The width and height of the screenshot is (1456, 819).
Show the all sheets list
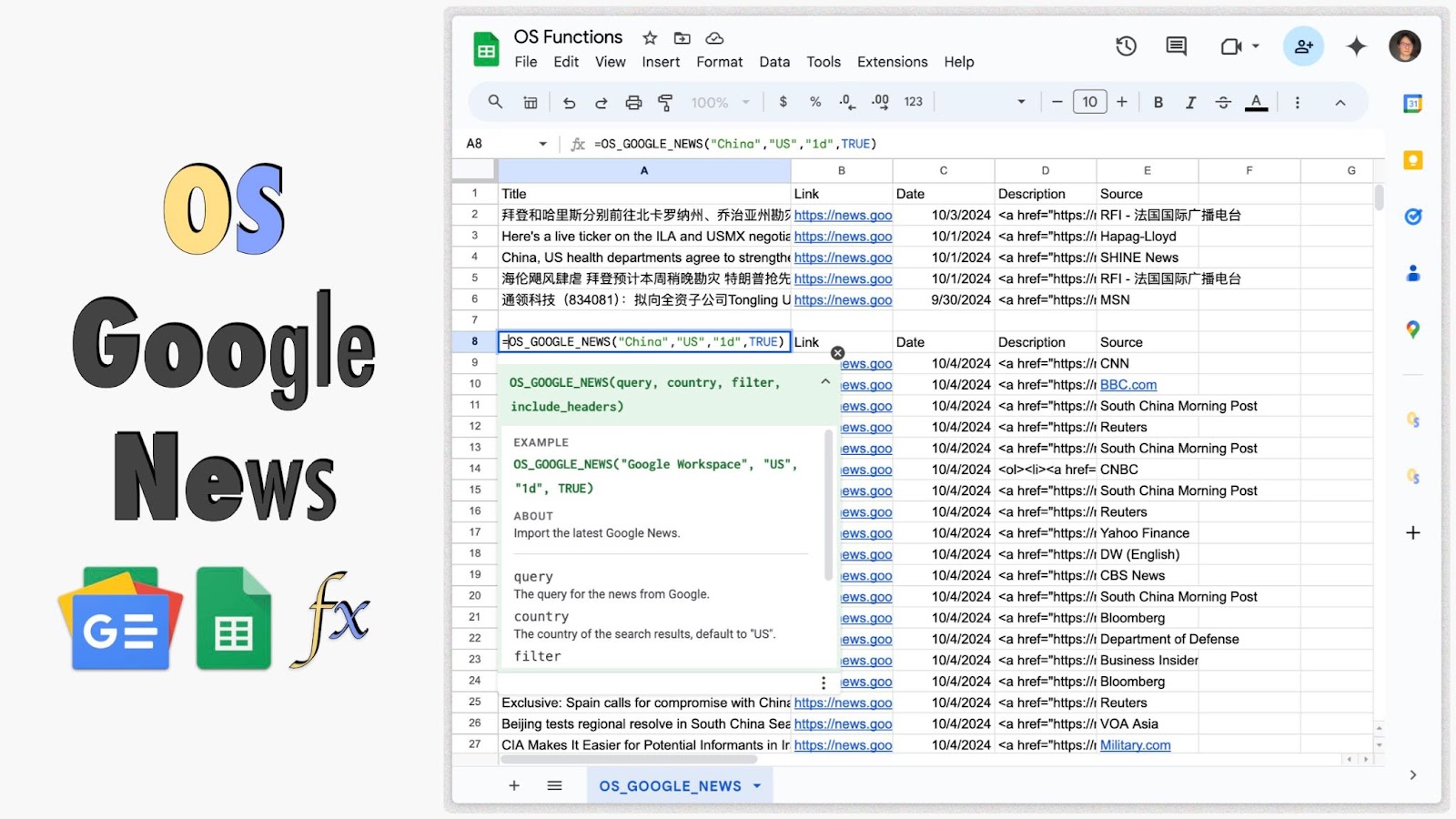(x=554, y=785)
